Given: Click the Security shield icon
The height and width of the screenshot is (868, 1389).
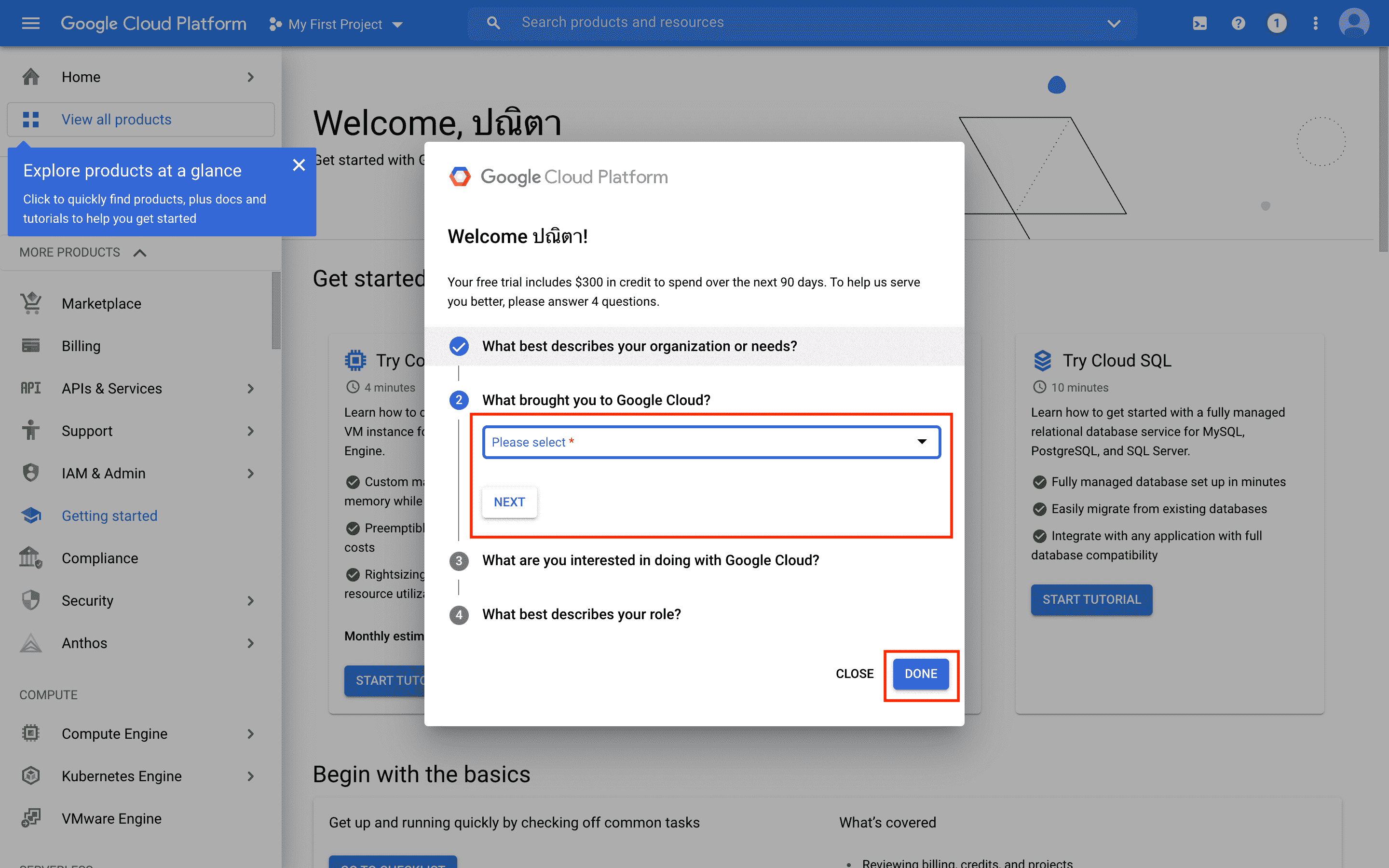Looking at the screenshot, I should click(x=30, y=600).
